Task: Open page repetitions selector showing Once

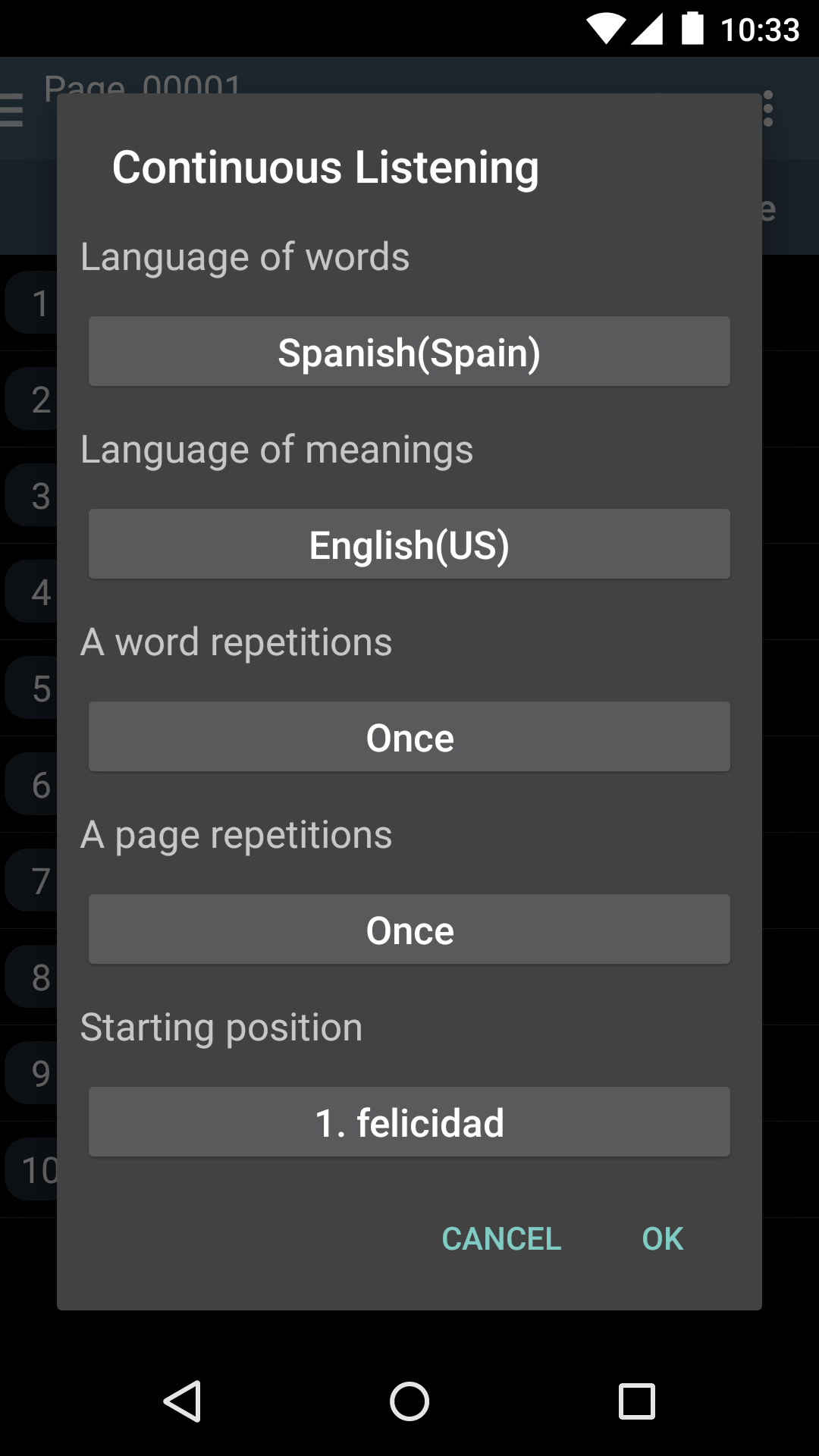Action: (x=409, y=930)
